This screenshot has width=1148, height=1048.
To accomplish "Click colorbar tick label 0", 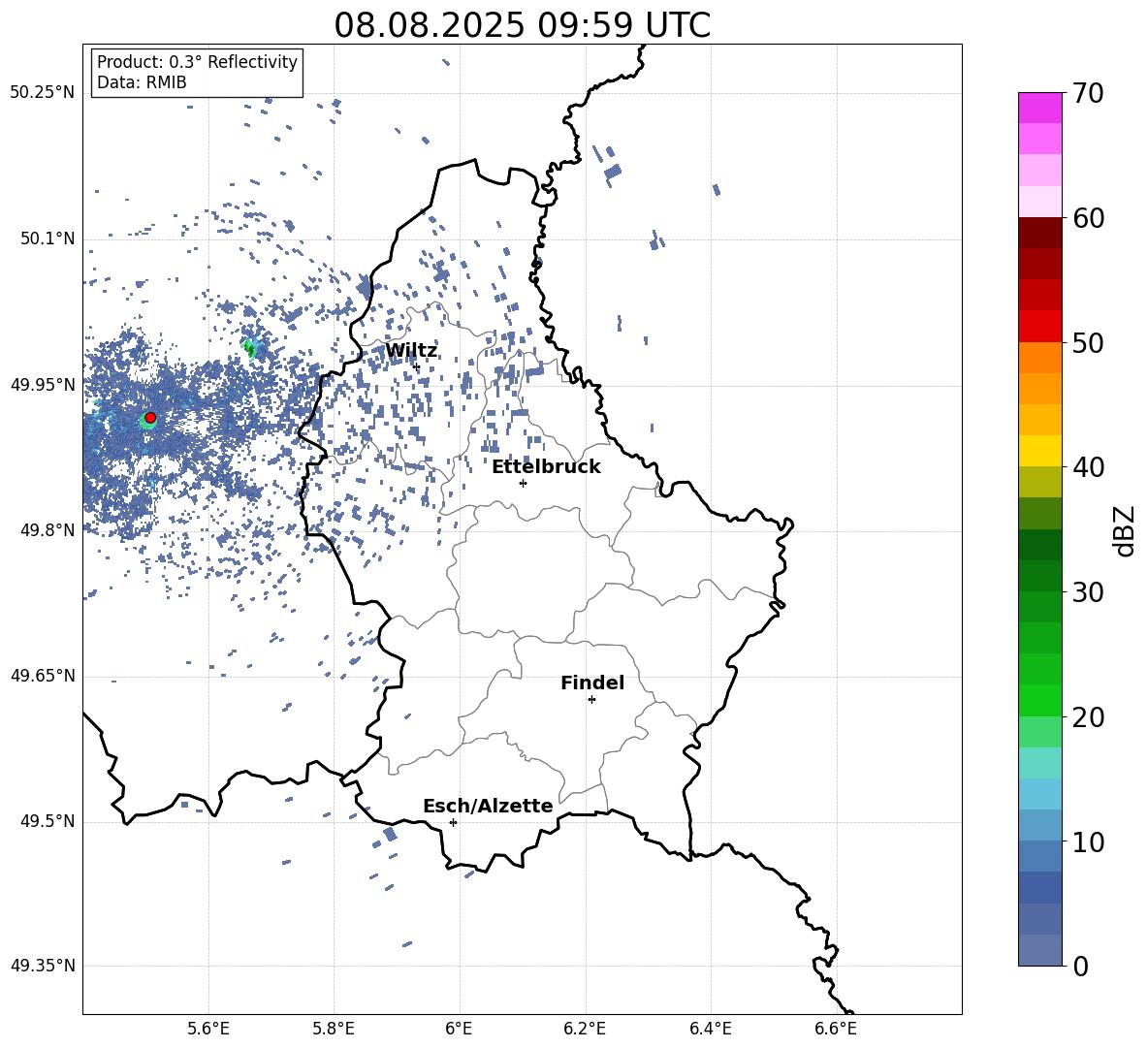I will 1080,967.
